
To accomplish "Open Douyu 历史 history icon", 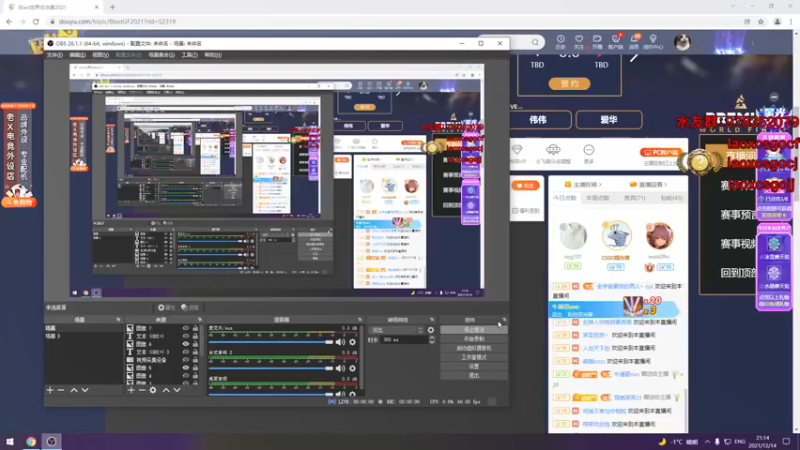I will click(560, 42).
